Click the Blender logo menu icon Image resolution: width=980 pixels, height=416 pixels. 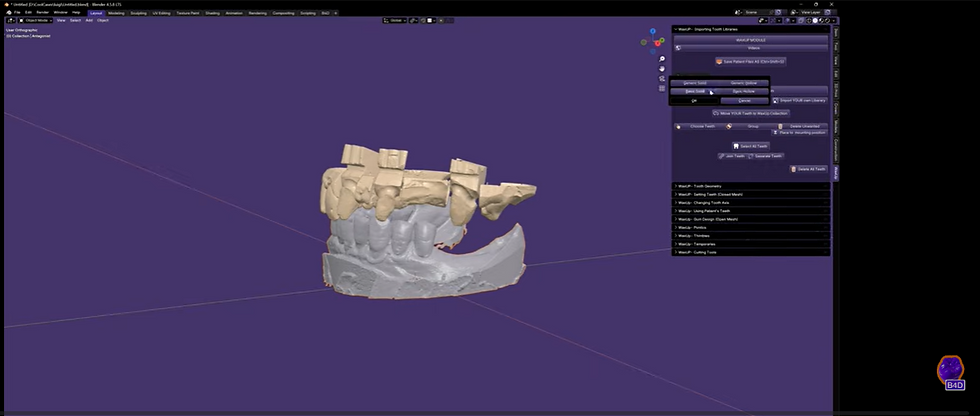click(x=9, y=12)
